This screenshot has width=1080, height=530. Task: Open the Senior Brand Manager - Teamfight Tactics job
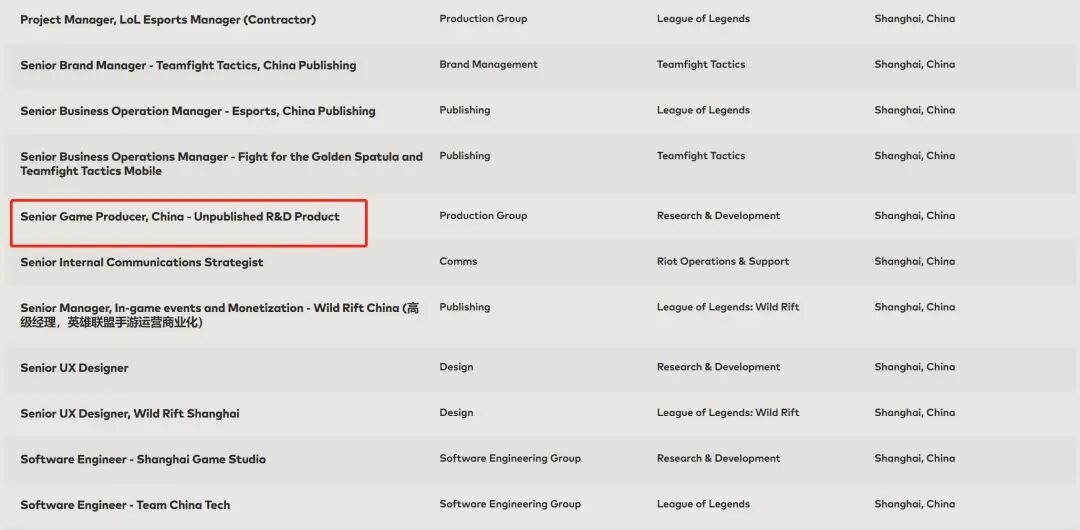[x=188, y=65]
